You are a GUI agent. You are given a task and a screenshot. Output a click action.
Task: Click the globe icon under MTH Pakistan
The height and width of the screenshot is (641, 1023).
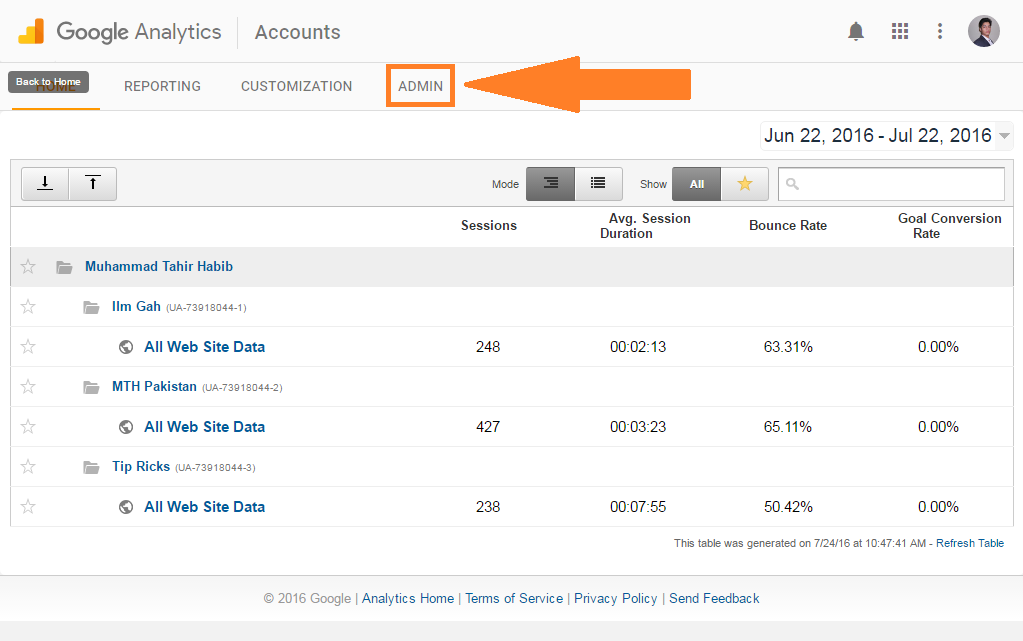(126, 427)
